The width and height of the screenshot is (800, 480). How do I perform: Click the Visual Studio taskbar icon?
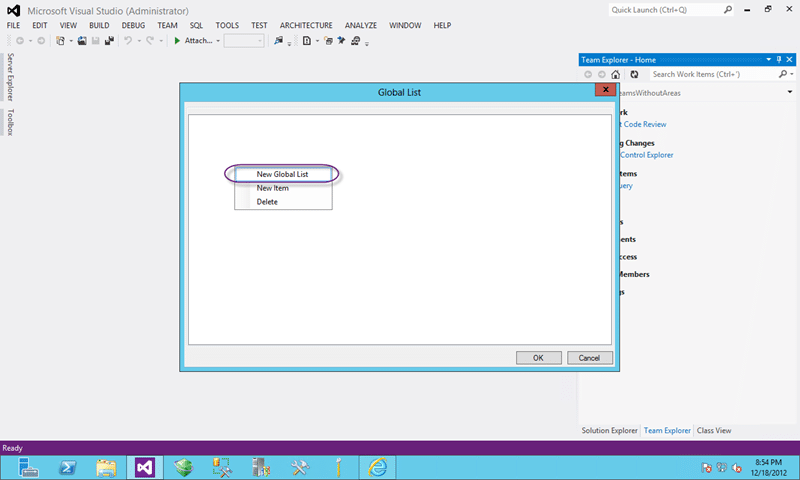pos(145,467)
